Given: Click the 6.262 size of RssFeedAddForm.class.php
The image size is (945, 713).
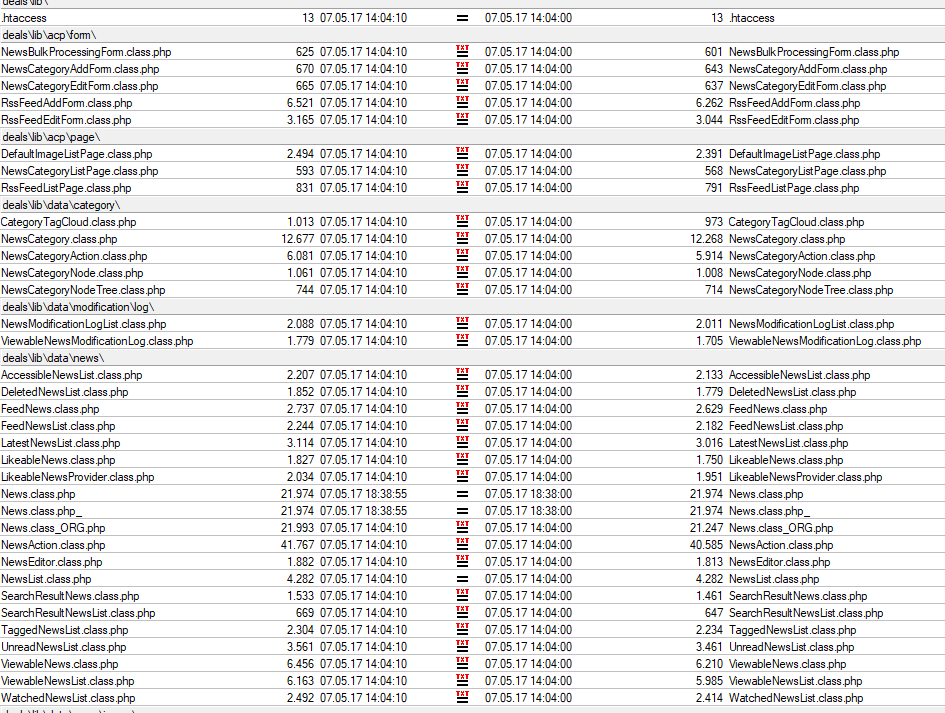Looking at the screenshot, I should pyautogui.click(x=709, y=103).
